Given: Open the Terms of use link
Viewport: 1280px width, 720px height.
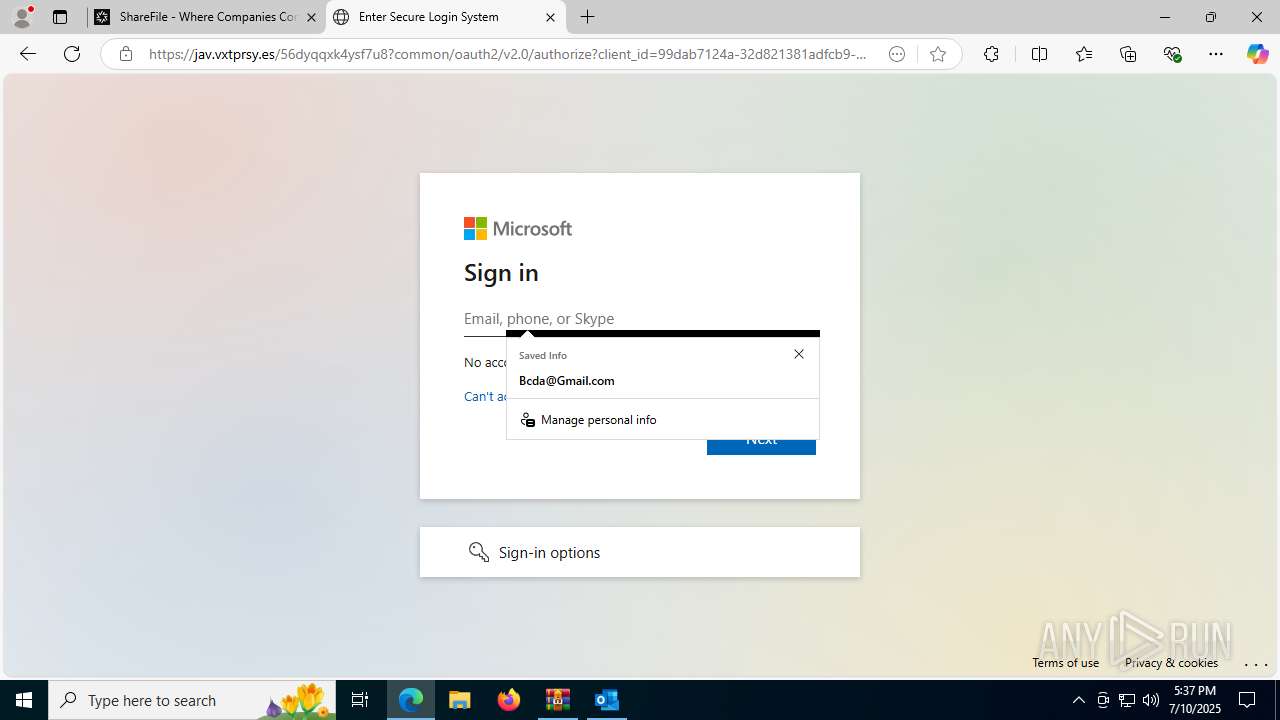Looking at the screenshot, I should pyautogui.click(x=1065, y=662).
